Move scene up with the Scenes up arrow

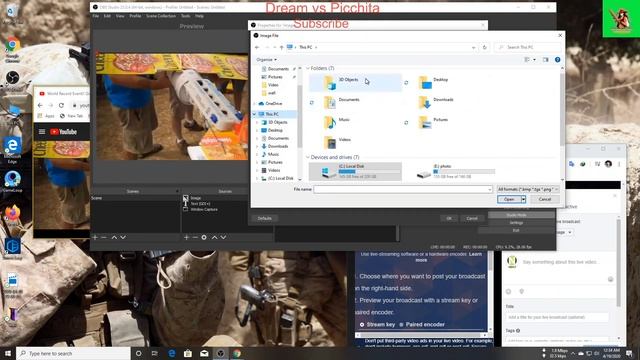(x=114, y=237)
